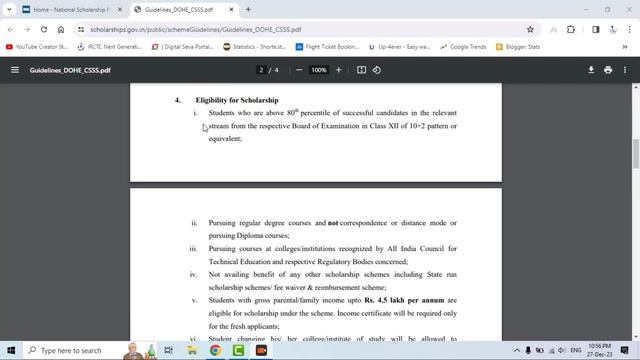Close the National Scholarship tab

tap(120, 9)
